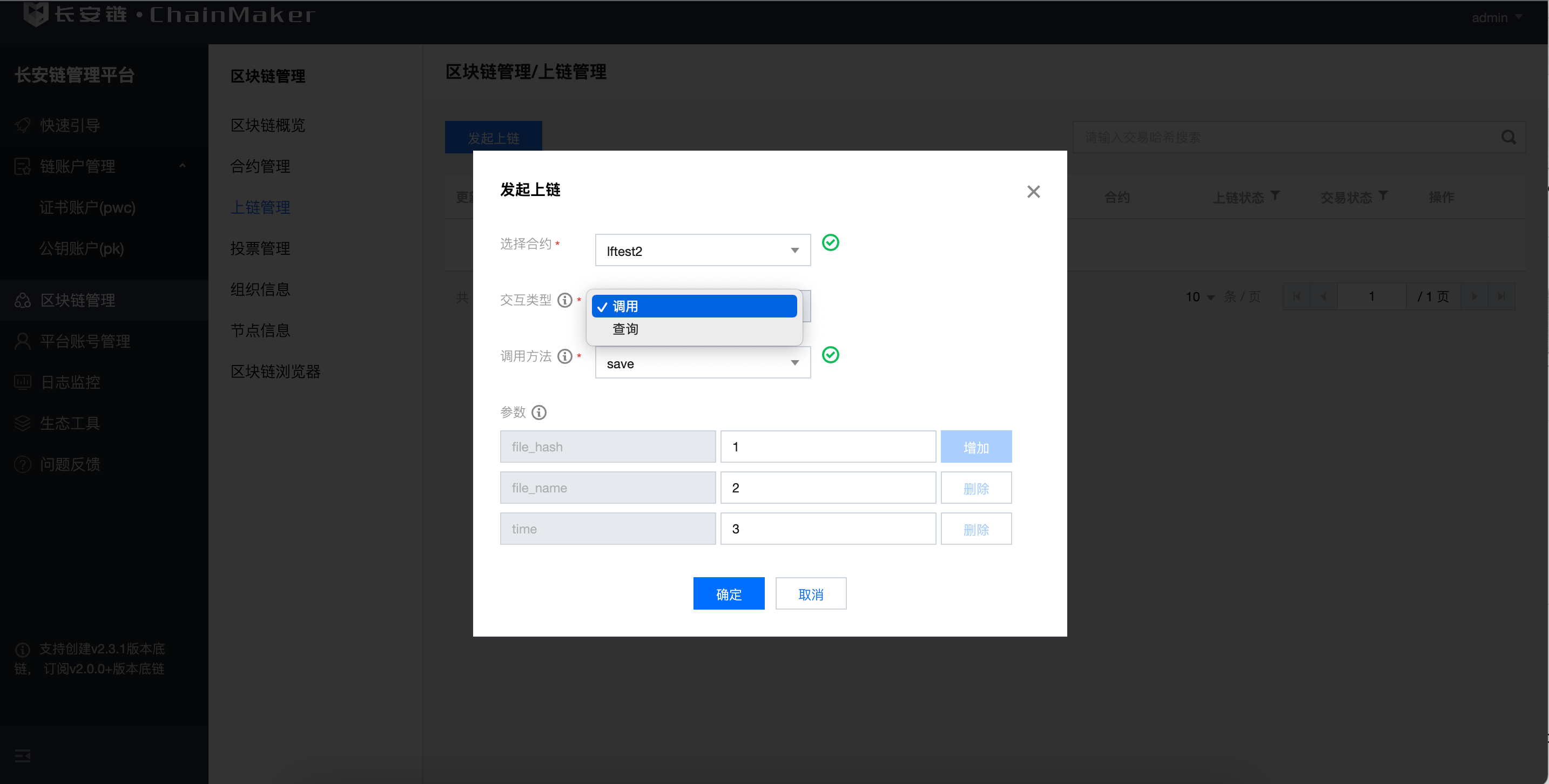The image size is (1549, 784).
Task: Click the sidebar collapse icon at bottom
Action: (x=22, y=755)
